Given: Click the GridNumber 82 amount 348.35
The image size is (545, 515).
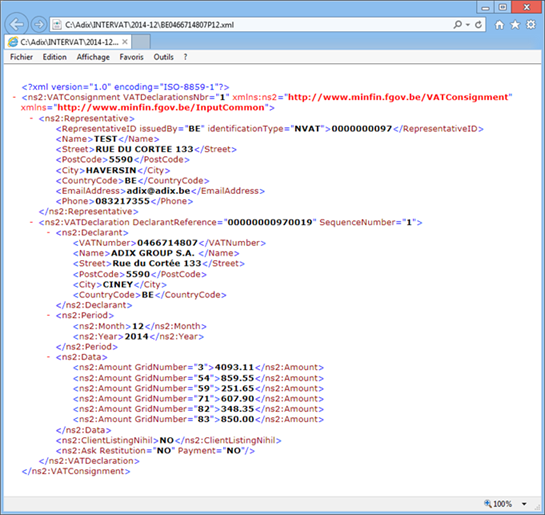Looking at the screenshot, I should [x=237, y=409].
